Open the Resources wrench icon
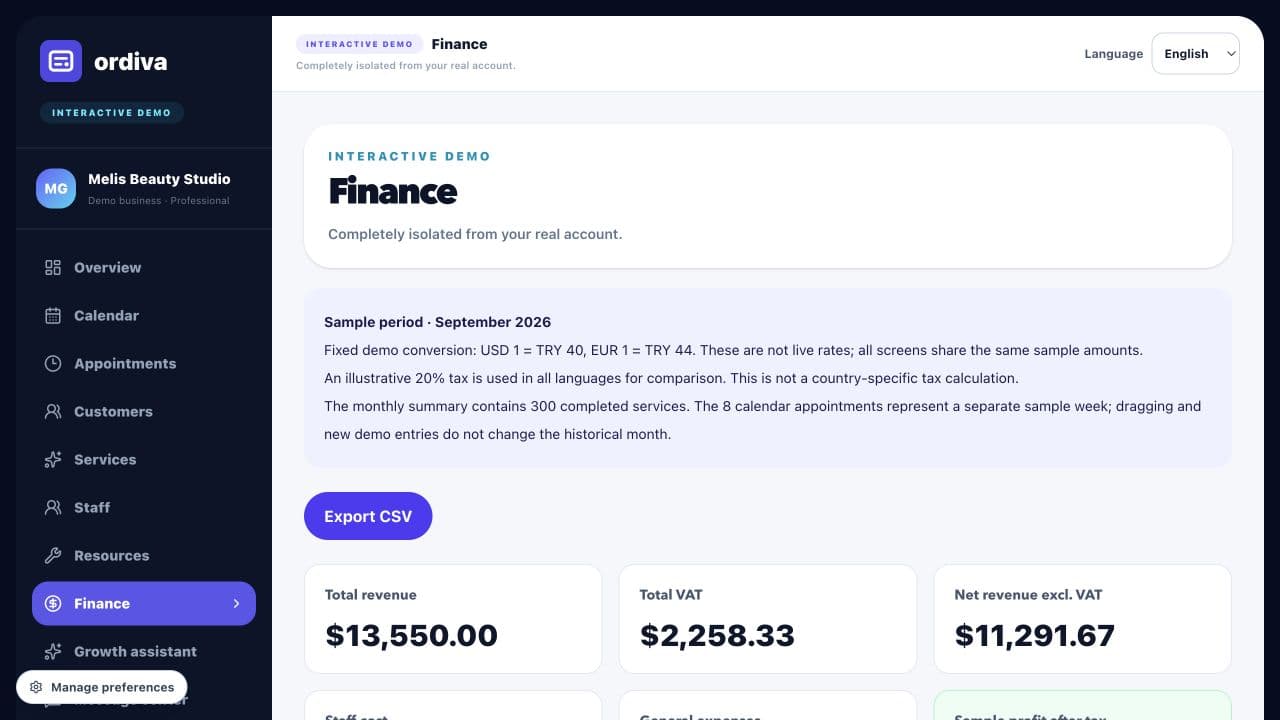The width and height of the screenshot is (1280, 720). [53, 555]
